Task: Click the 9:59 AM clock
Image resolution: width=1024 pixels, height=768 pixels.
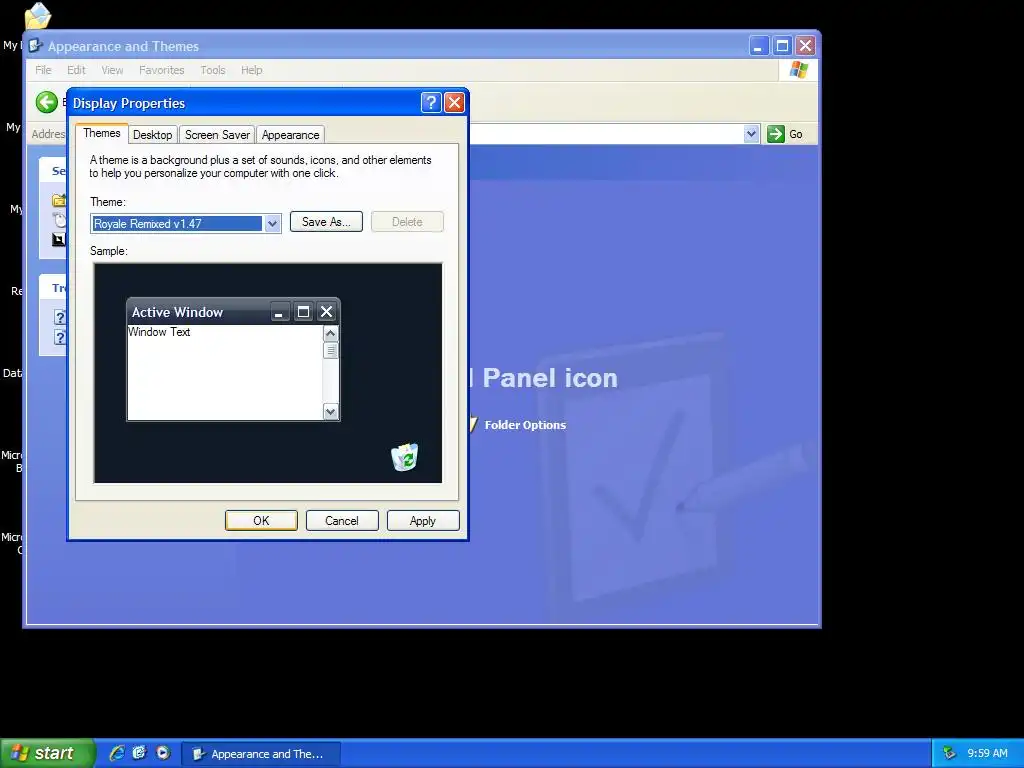Action: [x=987, y=754]
